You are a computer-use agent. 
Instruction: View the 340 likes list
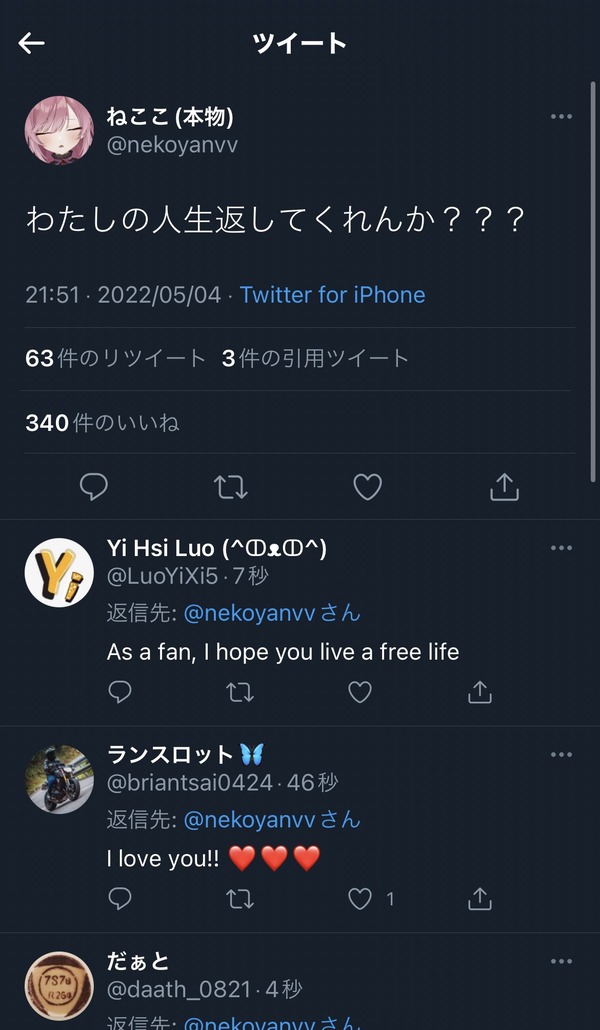click(103, 422)
